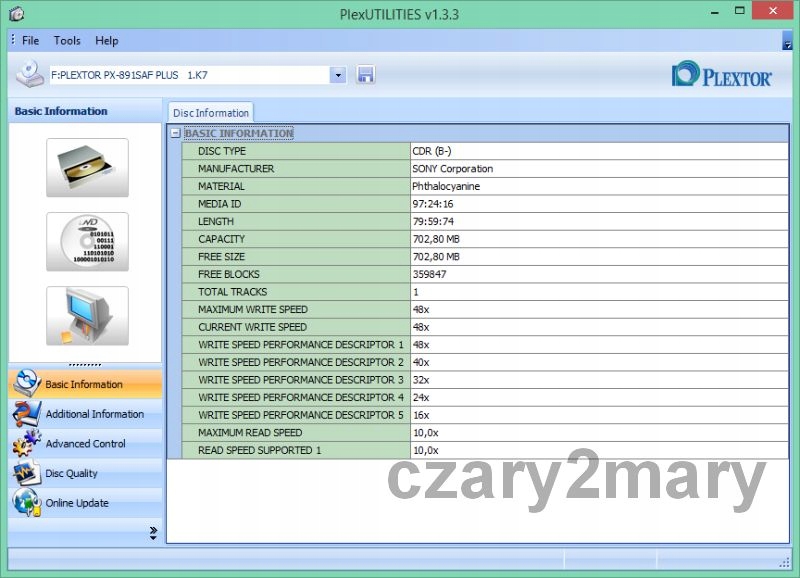The image size is (800, 578).
Task: Click the LENGTH value 79:59:74
Action: click(x=433, y=221)
